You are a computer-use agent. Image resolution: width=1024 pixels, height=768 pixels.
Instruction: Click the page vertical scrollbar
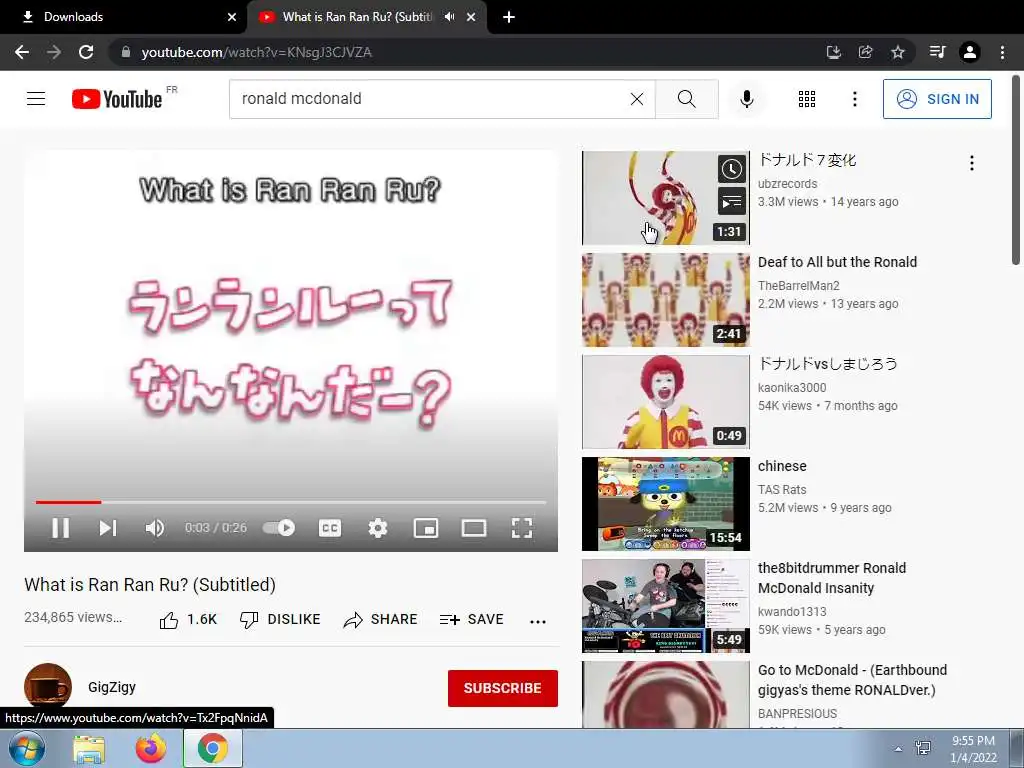tap(1016, 170)
